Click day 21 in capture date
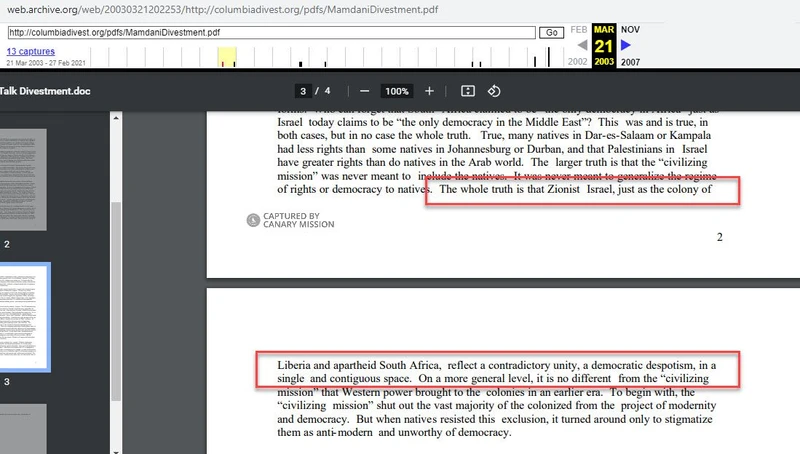This screenshot has height=454, width=800. click(x=604, y=46)
